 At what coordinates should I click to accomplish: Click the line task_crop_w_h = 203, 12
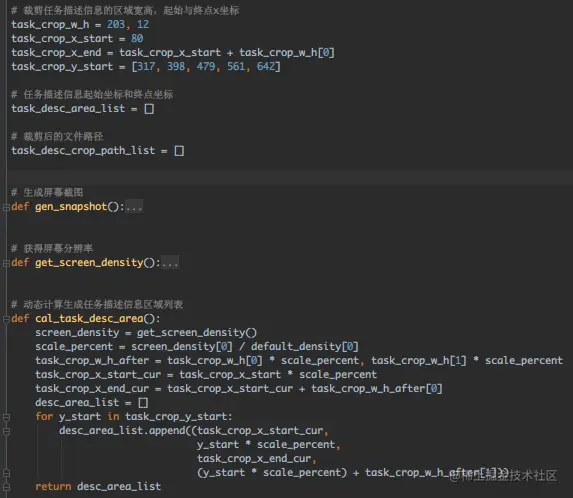click(x=80, y=24)
